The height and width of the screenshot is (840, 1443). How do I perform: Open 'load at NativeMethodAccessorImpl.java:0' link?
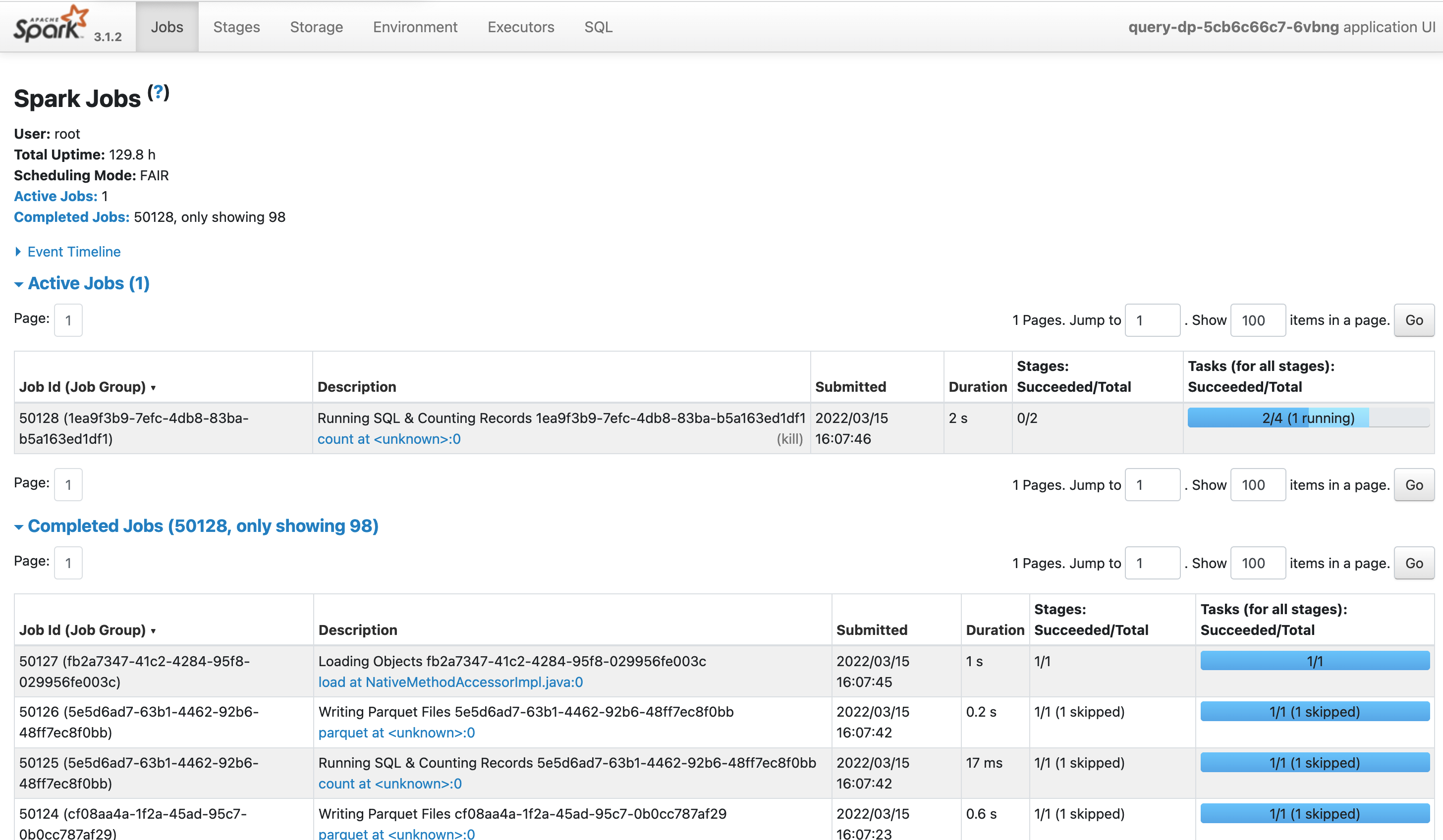(x=450, y=682)
